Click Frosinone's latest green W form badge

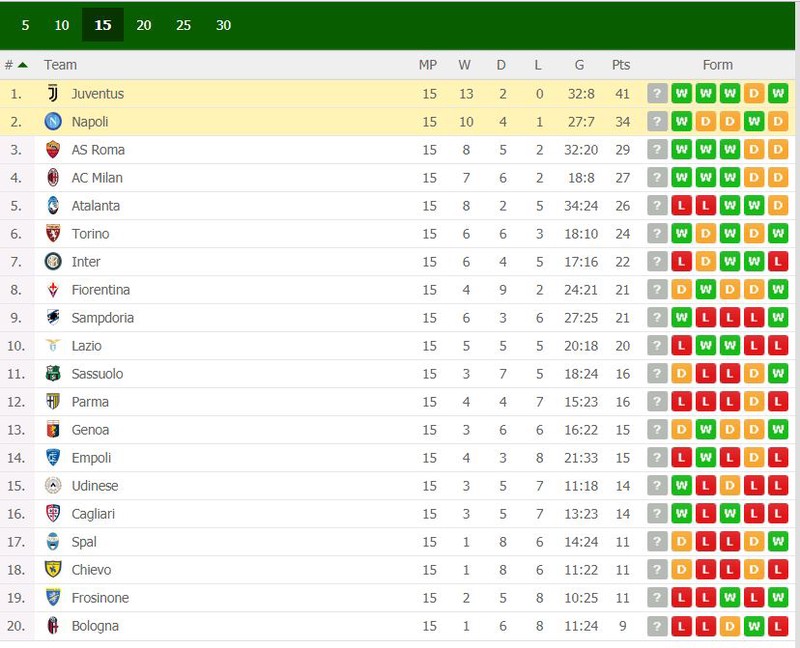(778, 598)
